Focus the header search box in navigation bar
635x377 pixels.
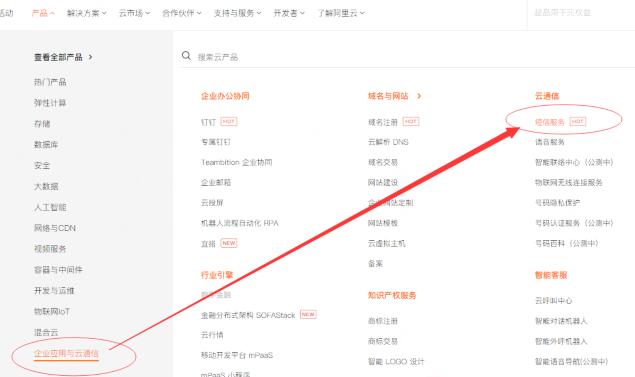[x=581, y=13]
